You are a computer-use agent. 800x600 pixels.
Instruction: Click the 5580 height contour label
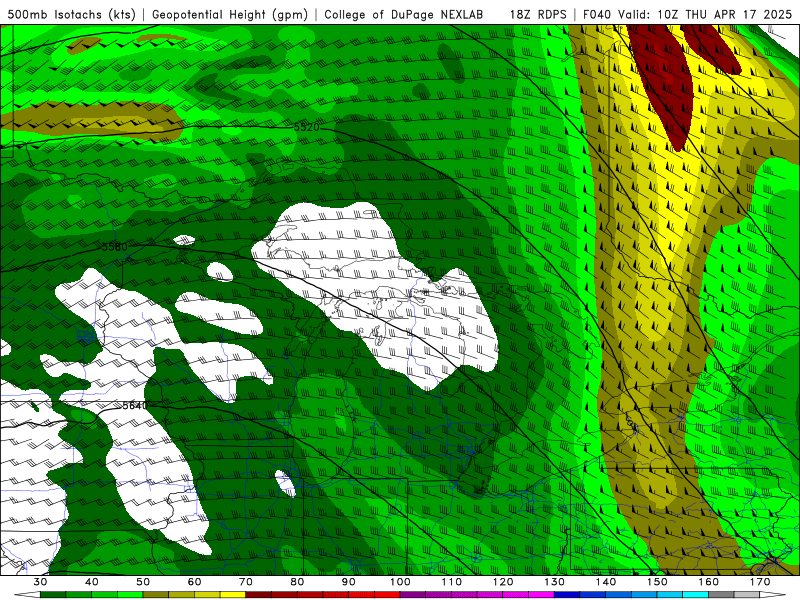point(115,247)
